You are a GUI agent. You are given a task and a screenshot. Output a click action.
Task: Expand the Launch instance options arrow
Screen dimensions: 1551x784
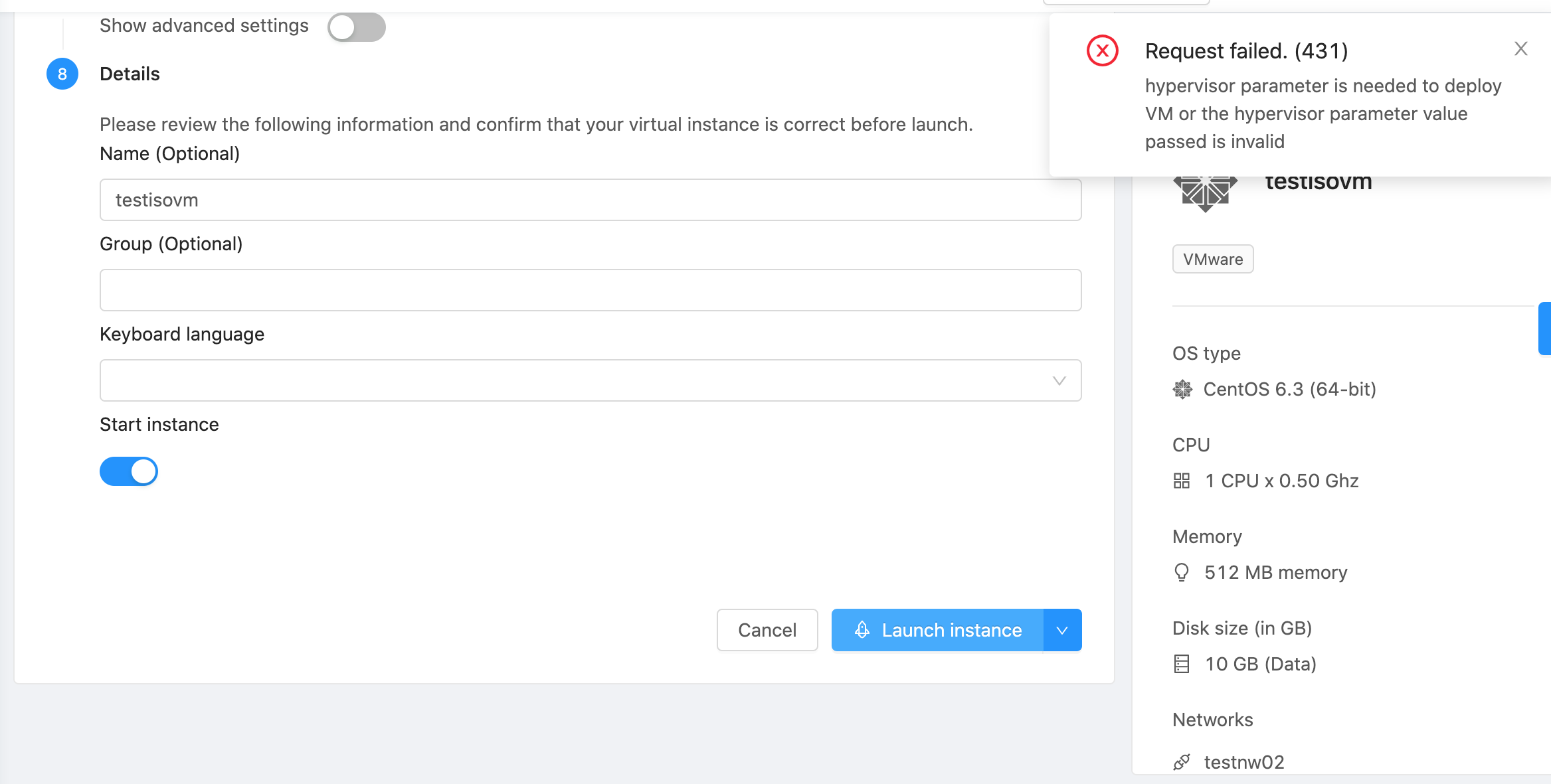pyautogui.click(x=1062, y=630)
